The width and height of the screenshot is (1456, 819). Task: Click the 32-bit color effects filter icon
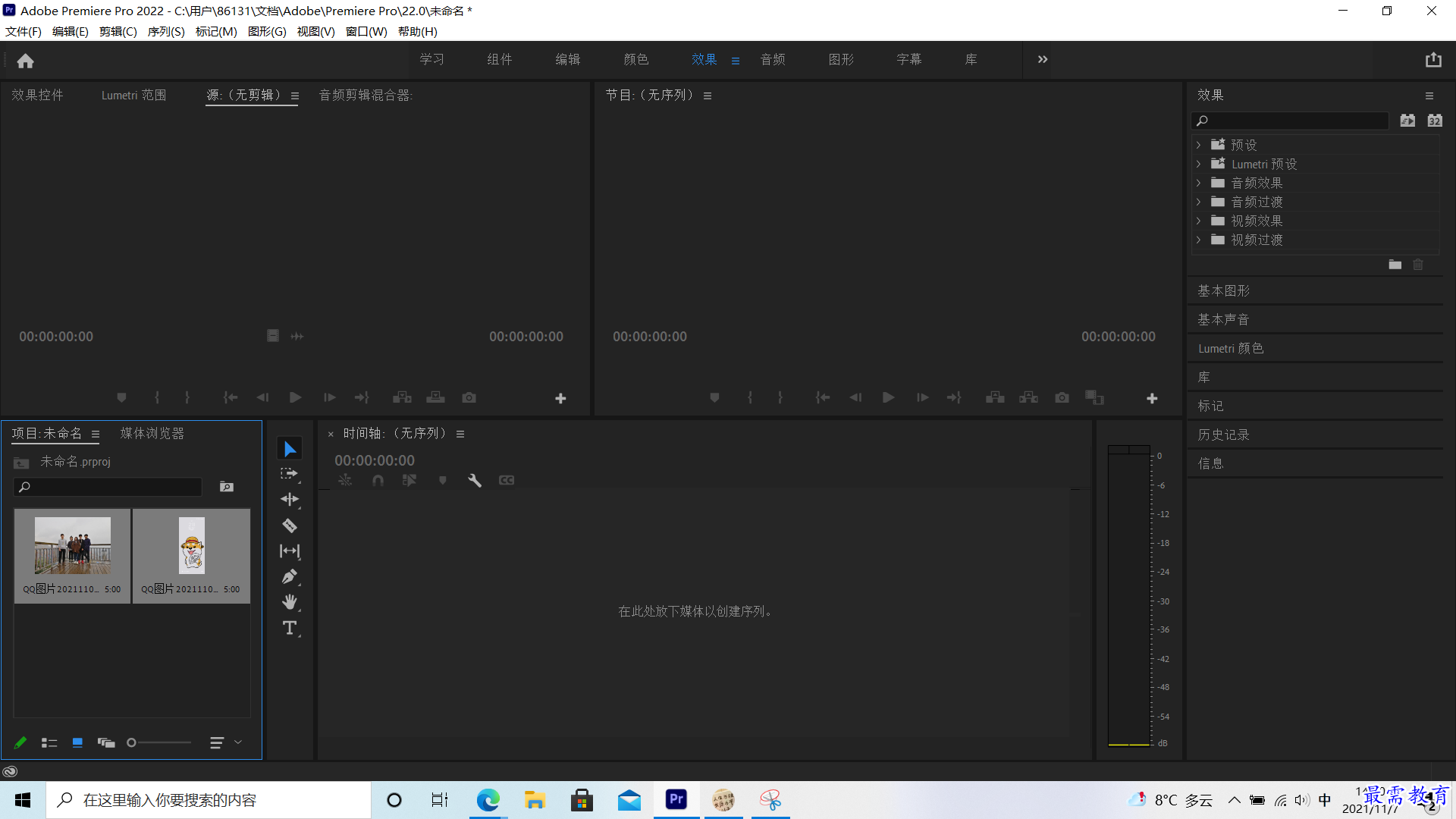point(1435,121)
